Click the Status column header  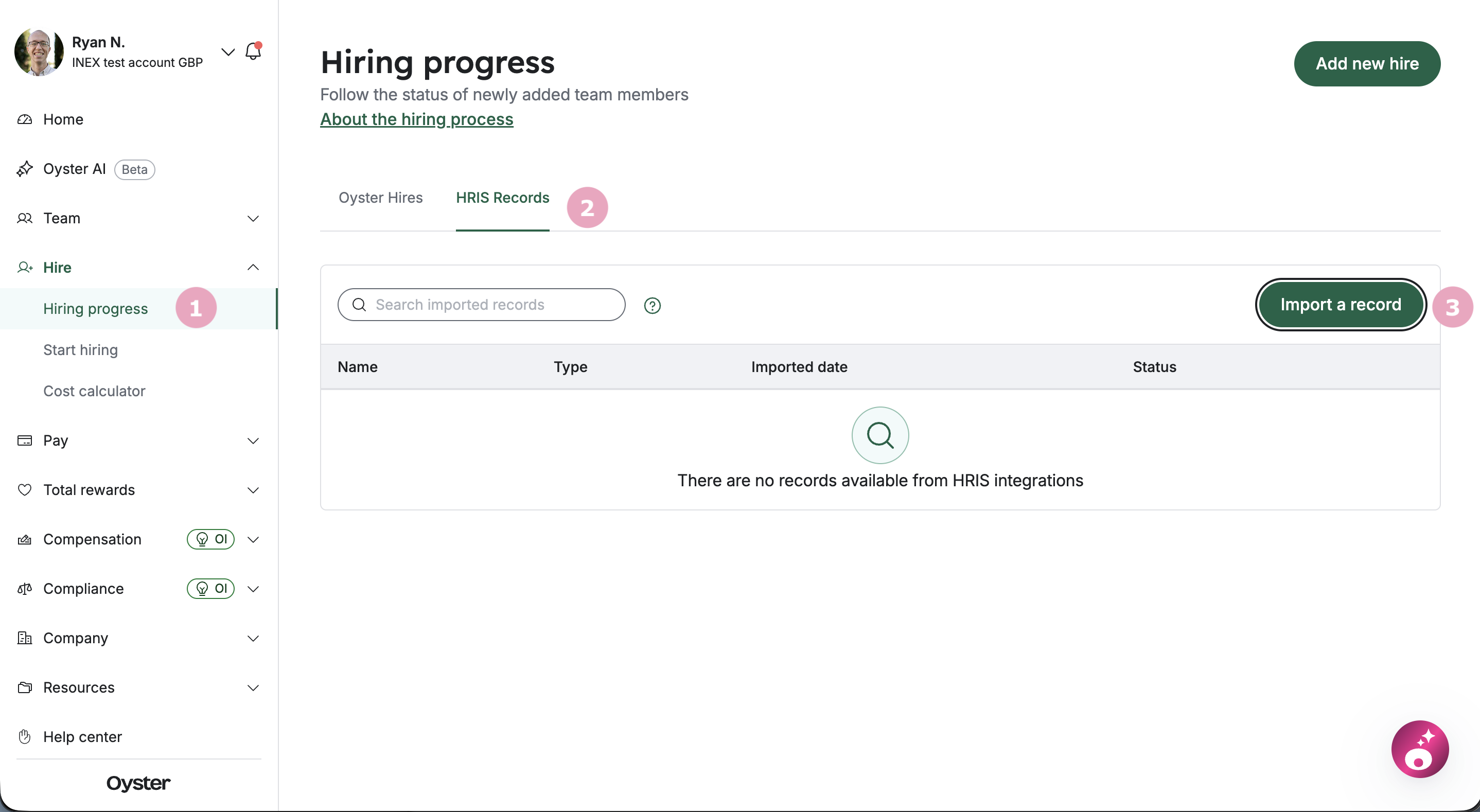(x=1154, y=367)
